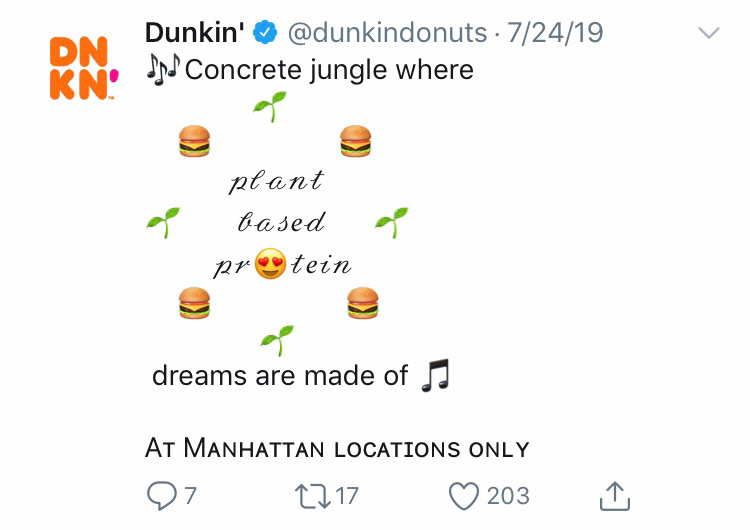The height and width of the screenshot is (530, 750).
Task: Click the Concrete jungle where text
Action: [329, 70]
